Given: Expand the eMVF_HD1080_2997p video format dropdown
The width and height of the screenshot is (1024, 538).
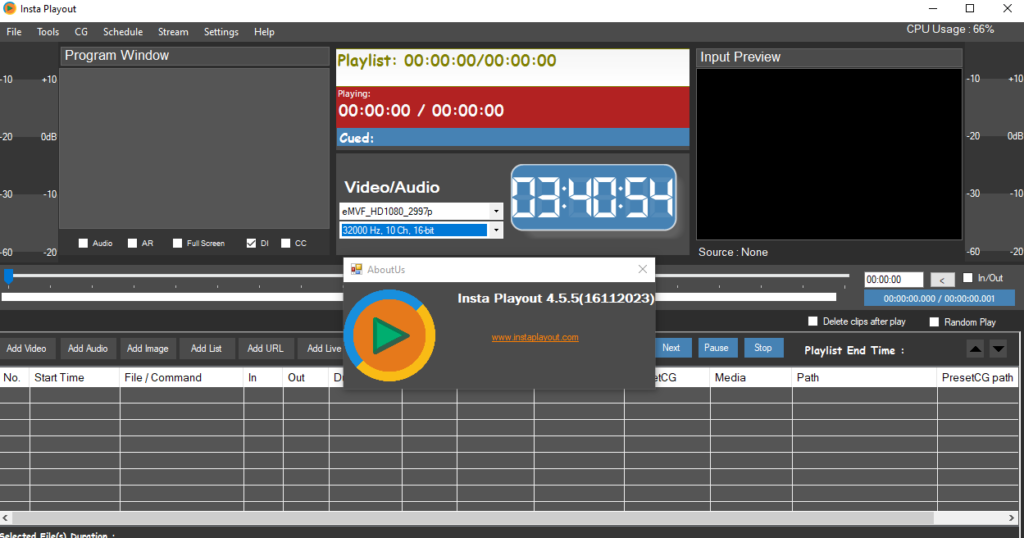Looking at the screenshot, I should (496, 211).
